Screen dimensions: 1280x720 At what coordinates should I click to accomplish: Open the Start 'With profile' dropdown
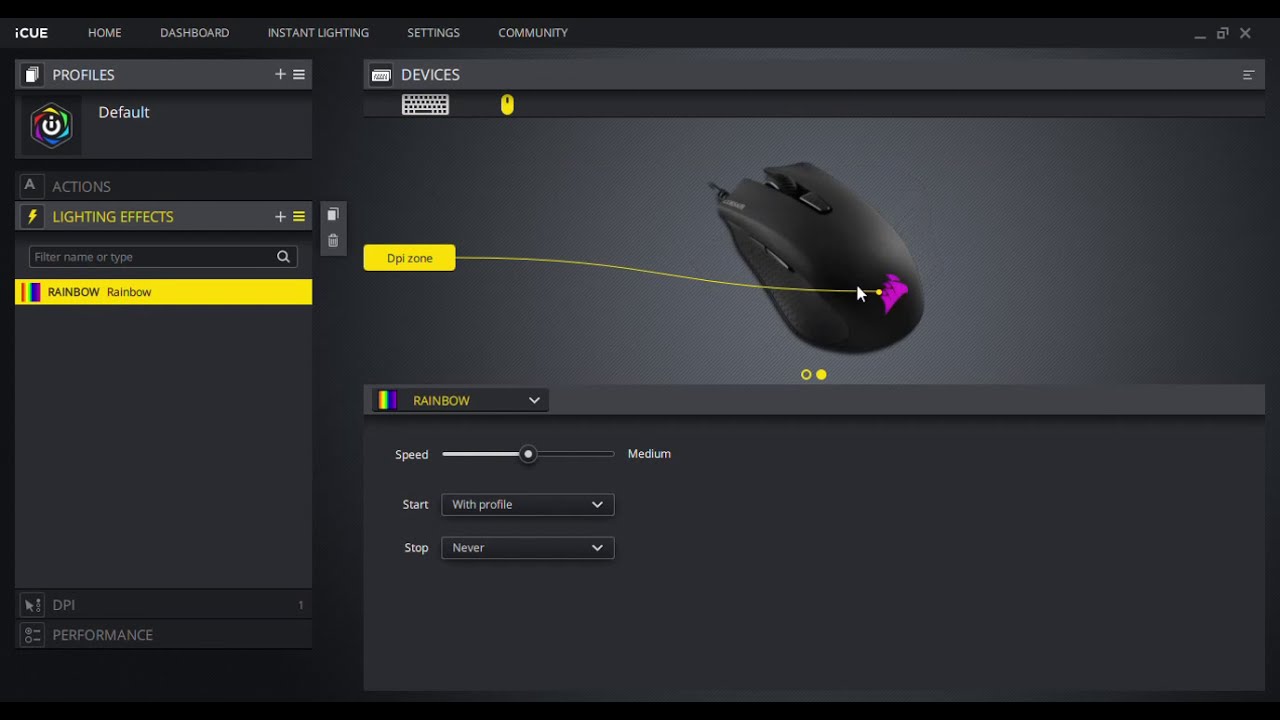(527, 504)
